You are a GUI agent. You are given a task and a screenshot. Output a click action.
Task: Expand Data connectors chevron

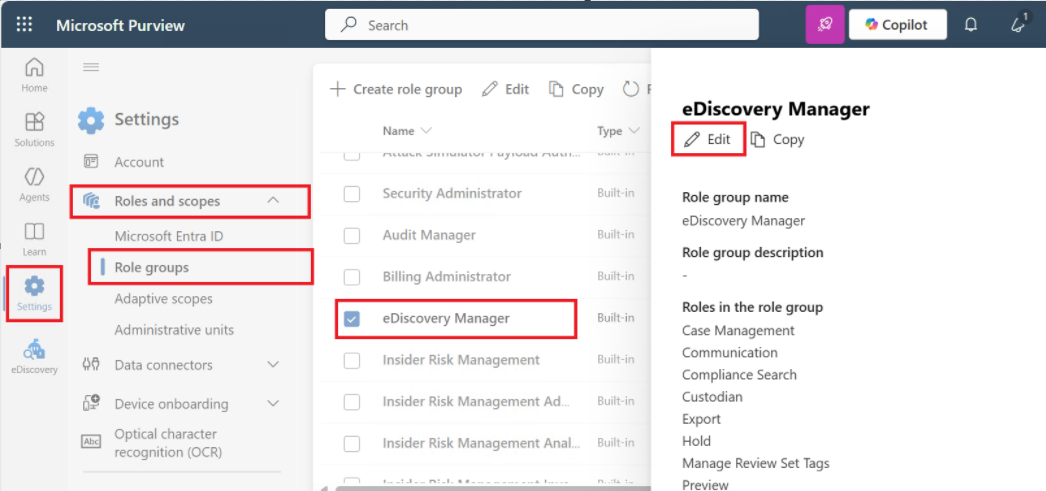coord(273,364)
